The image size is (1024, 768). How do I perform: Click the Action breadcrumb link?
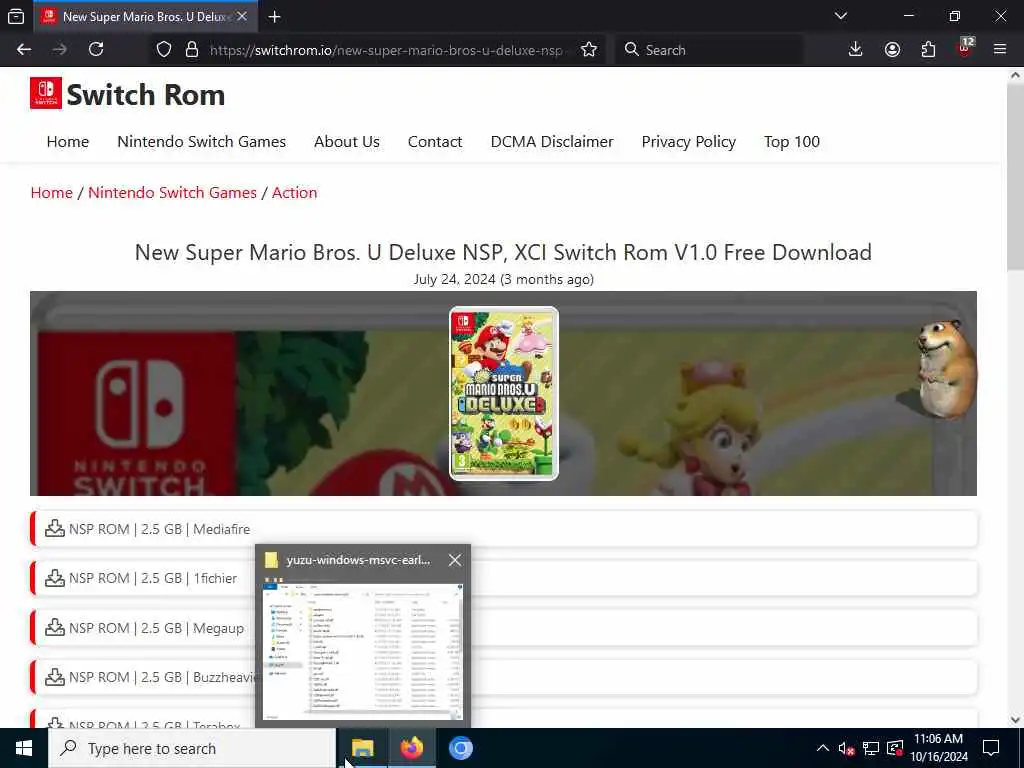tap(295, 193)
